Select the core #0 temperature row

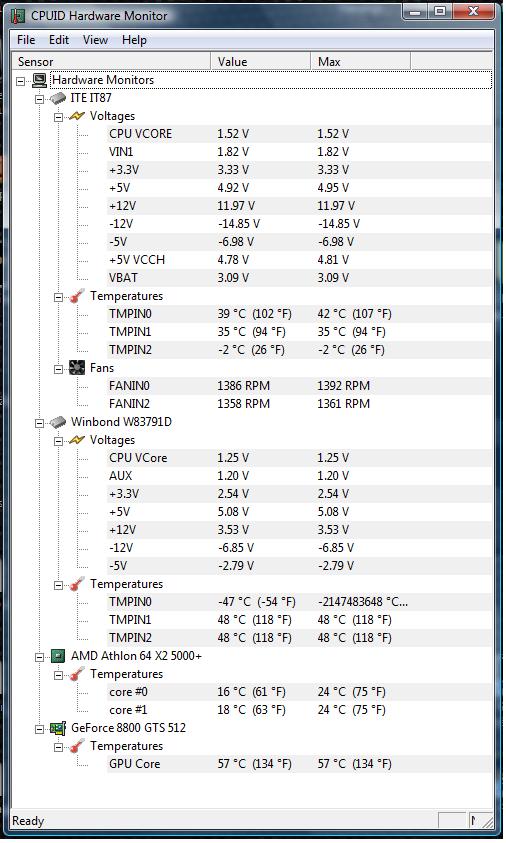click(x=299, y=692)
